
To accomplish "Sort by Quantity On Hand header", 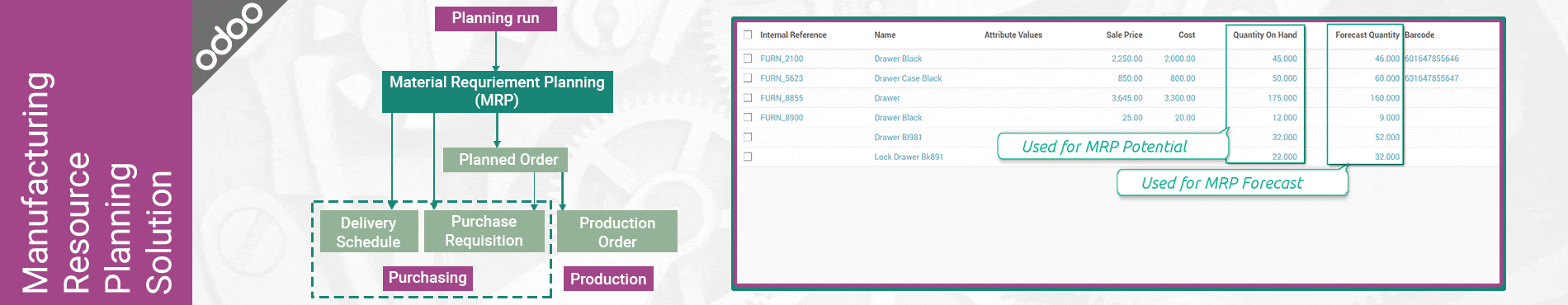I will [1264, 35].
